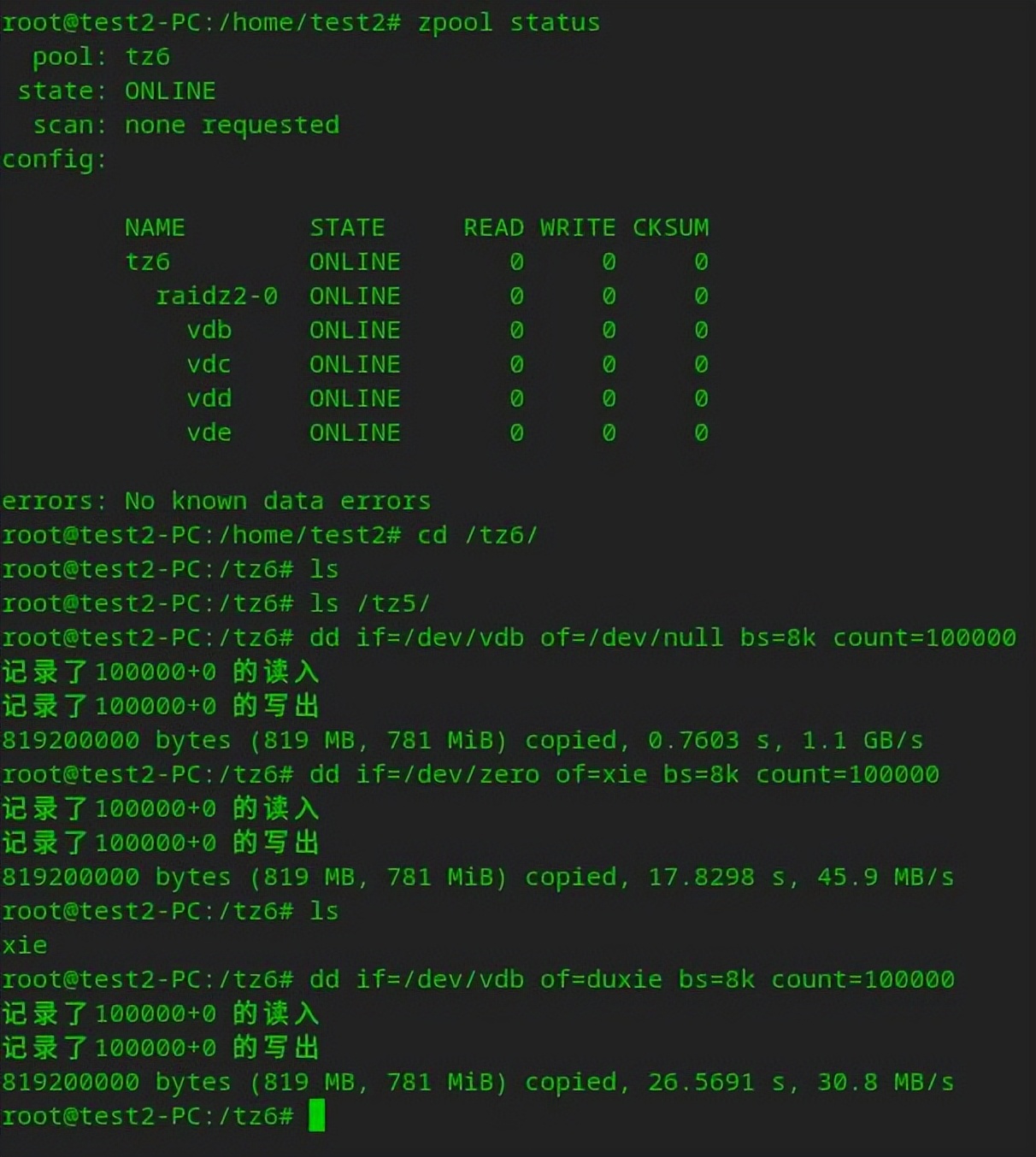Click the 'cd /tz6/' command
The height and width of the screenshot is (1157, 1036).
point(478,535)
